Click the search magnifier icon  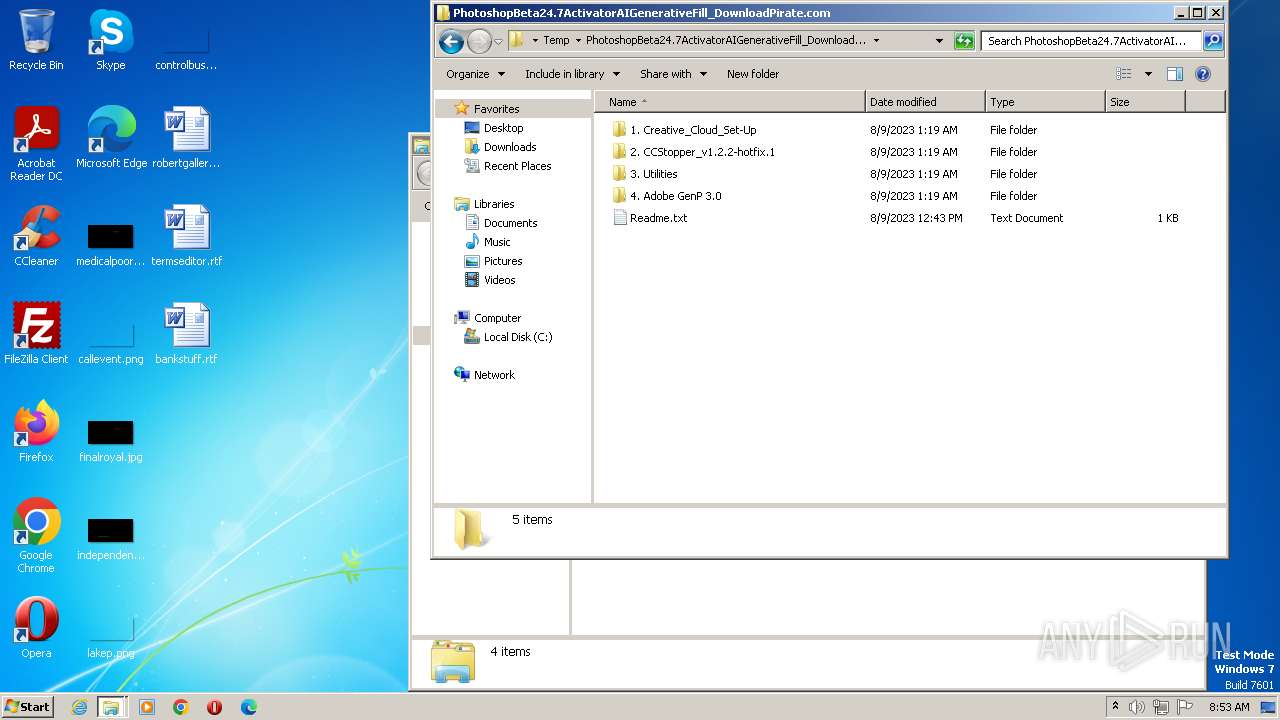(1213, 41)
